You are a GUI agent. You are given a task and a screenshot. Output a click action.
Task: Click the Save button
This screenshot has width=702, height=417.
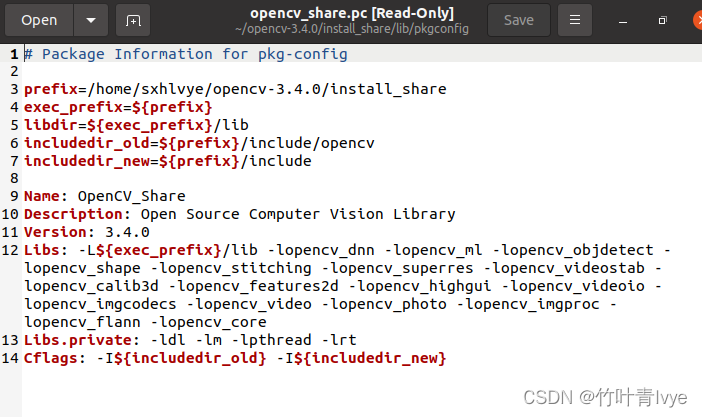(518, 20)
